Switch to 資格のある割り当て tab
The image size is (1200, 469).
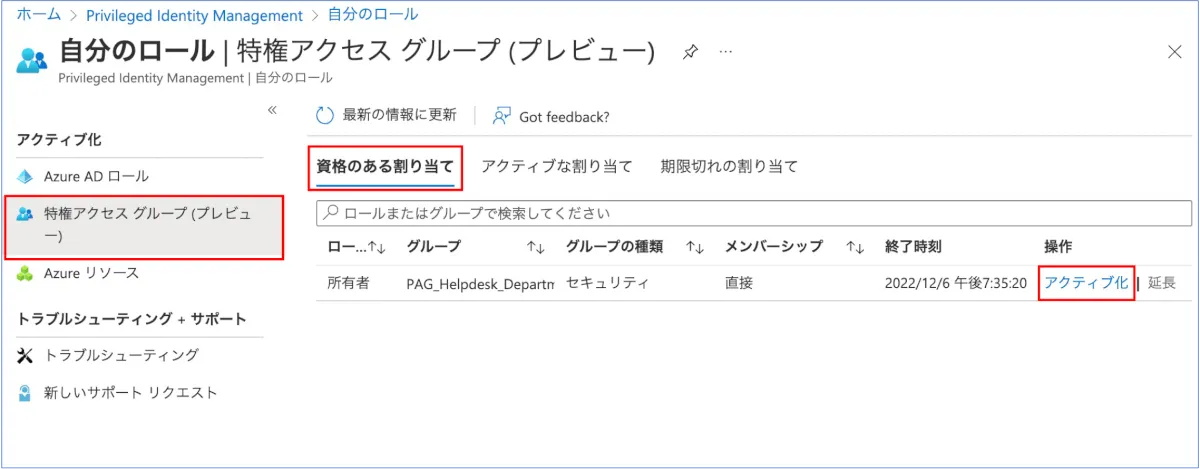click(385, 166)
